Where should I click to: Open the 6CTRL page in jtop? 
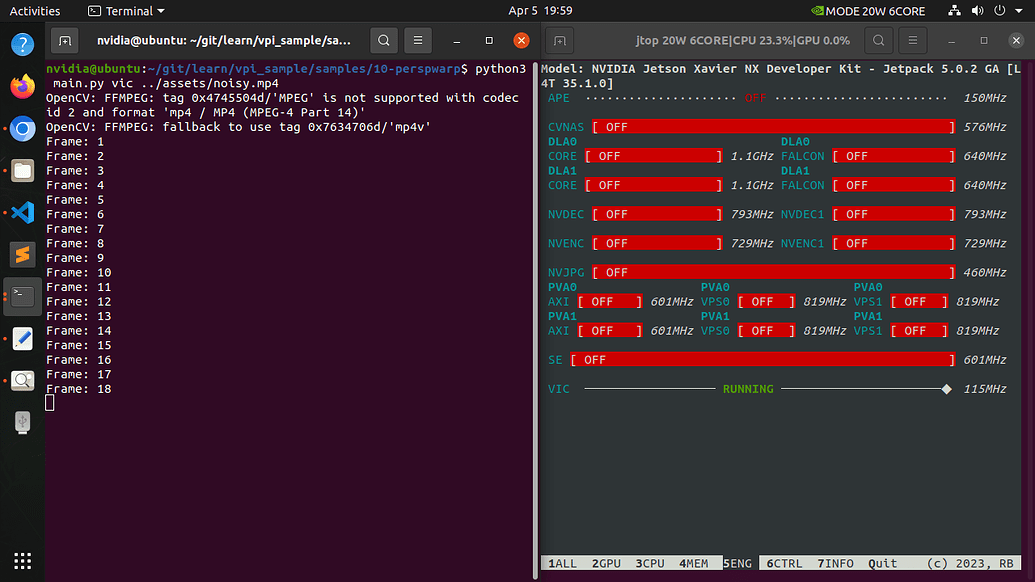(x=784, y=563)
